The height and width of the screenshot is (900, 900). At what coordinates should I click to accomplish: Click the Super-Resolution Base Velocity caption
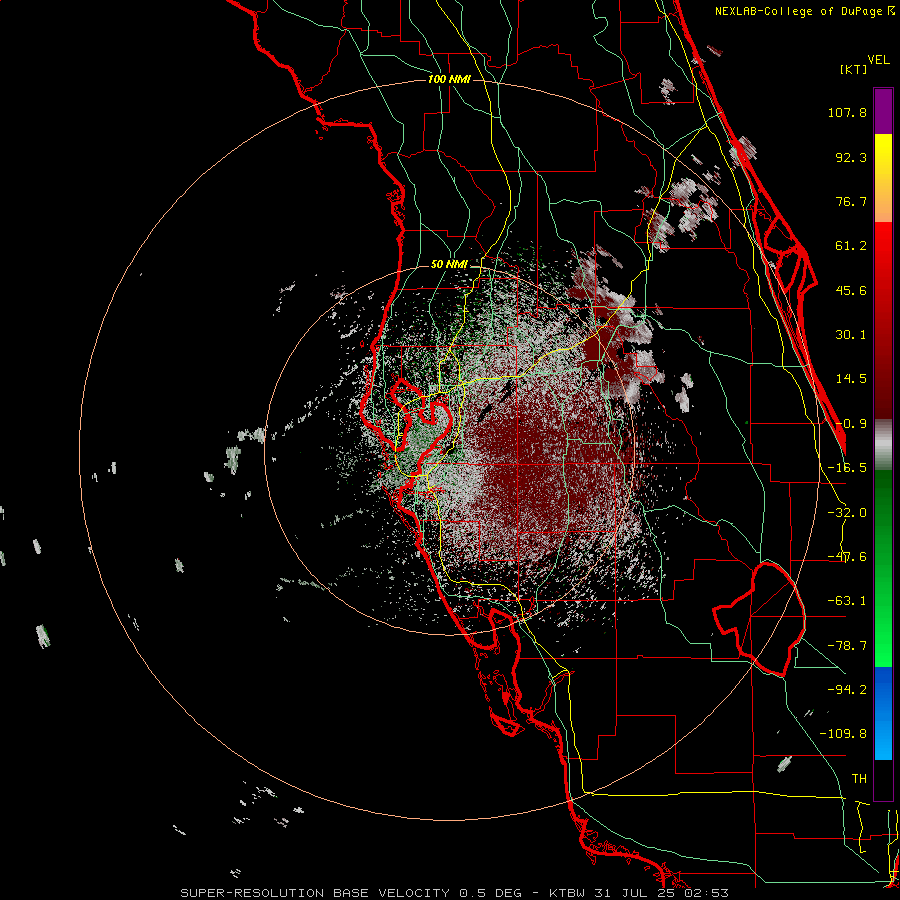[455, 893]
